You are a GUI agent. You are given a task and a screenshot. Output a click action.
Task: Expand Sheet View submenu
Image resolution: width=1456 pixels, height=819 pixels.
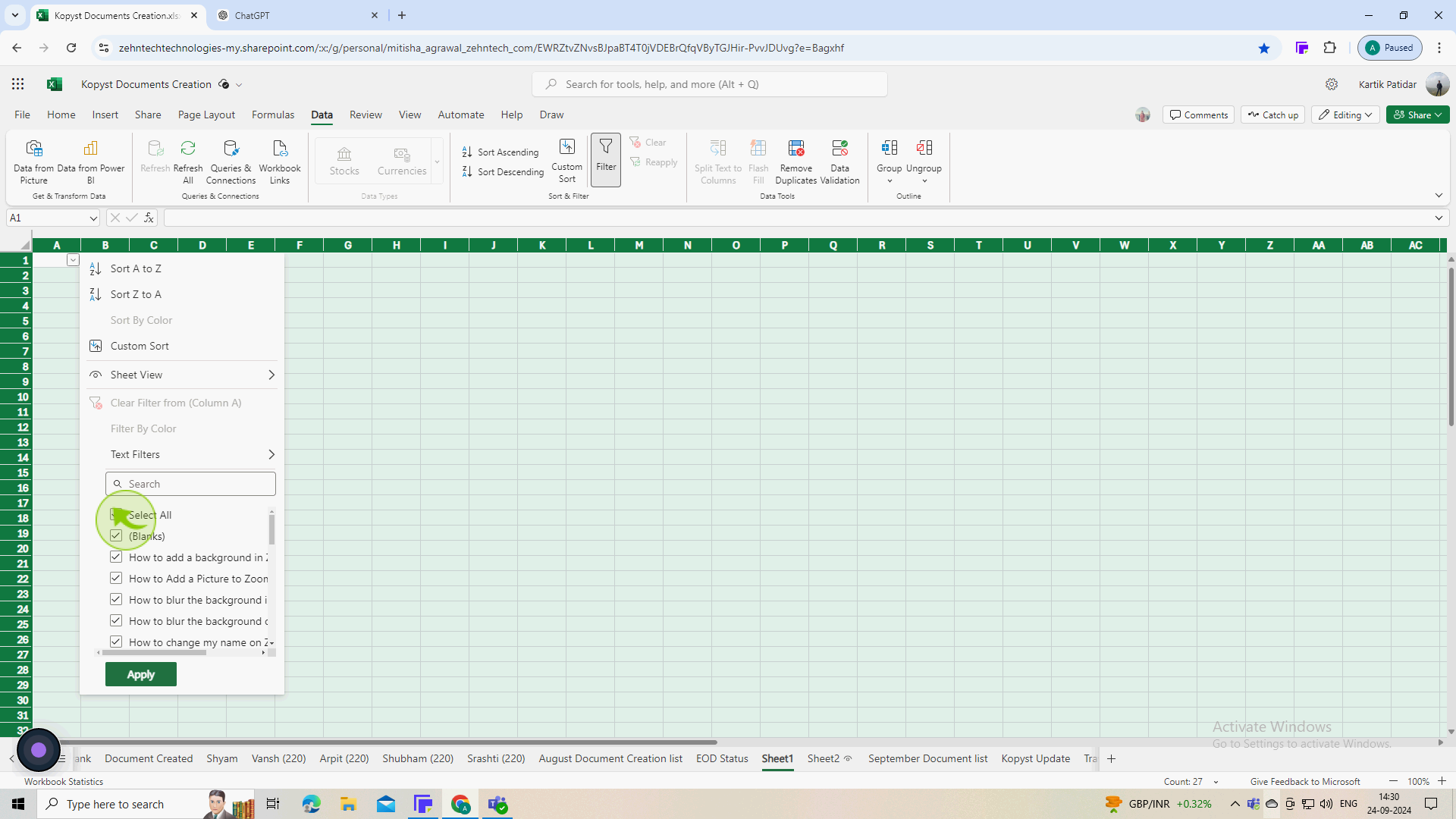(182, 375)
